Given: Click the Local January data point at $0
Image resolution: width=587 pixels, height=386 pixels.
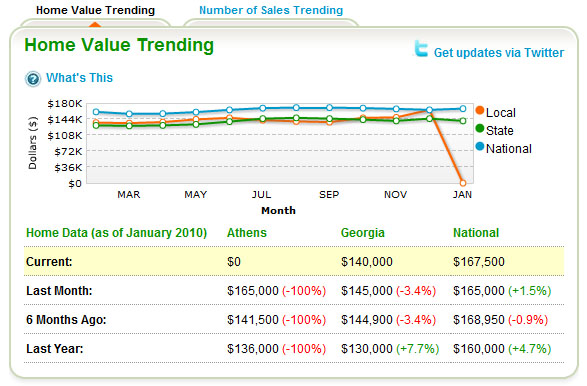Looking at the screenshot, I should point(463,183).
